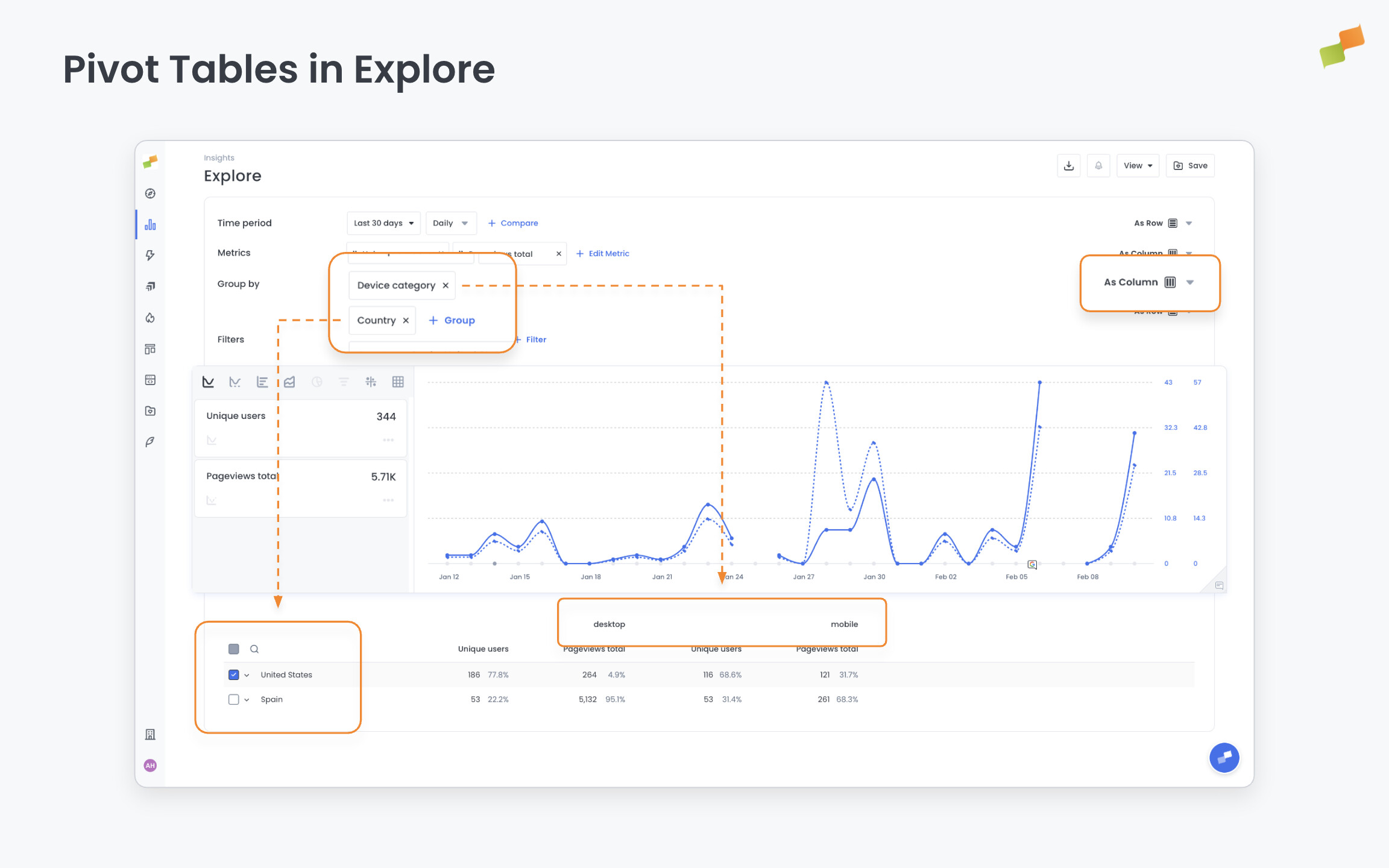1389x868 pixels.
Task: Open the highlighted As Column dropdown
Action: point(1149,281)
